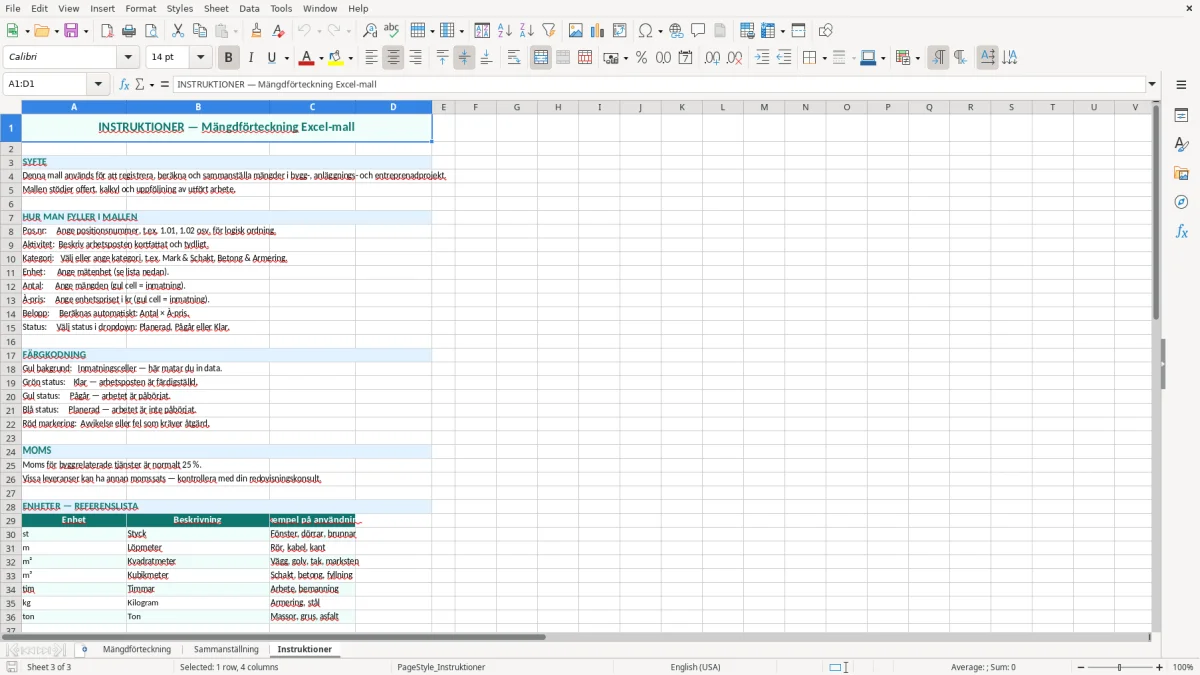Insert Hyperlink globe icon
The image size is (1200, 675).
[x=677, y=31]
